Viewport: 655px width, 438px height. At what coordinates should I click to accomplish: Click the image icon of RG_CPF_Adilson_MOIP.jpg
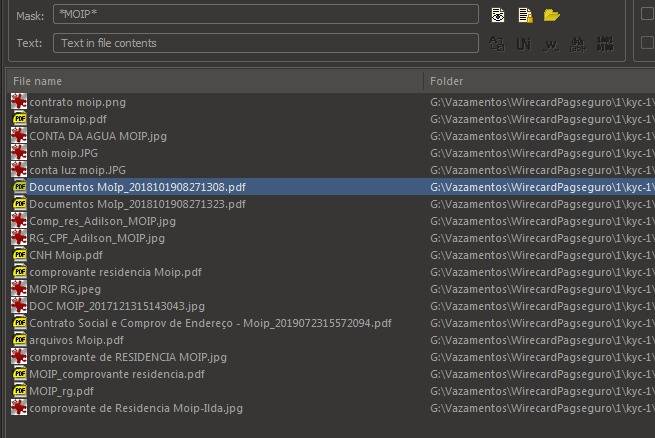pyautogui.click(x=19, y=238)
